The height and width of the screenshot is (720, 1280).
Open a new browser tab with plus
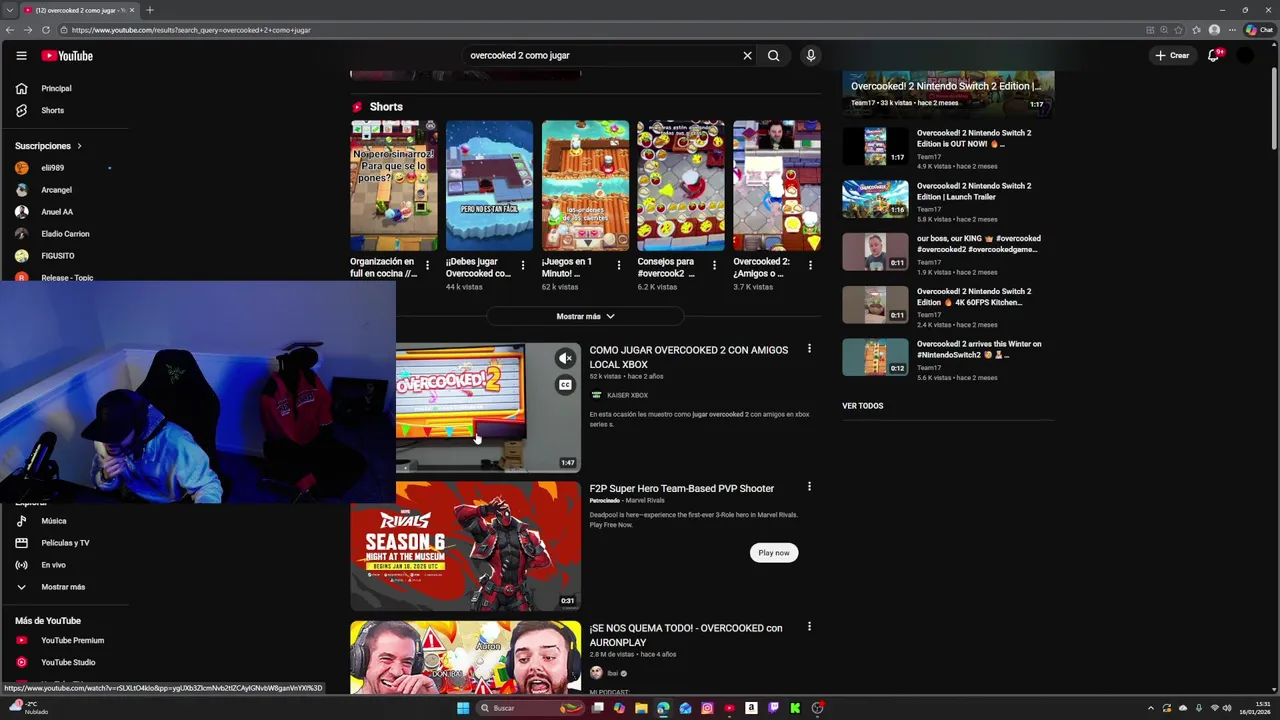click(149, 10)
